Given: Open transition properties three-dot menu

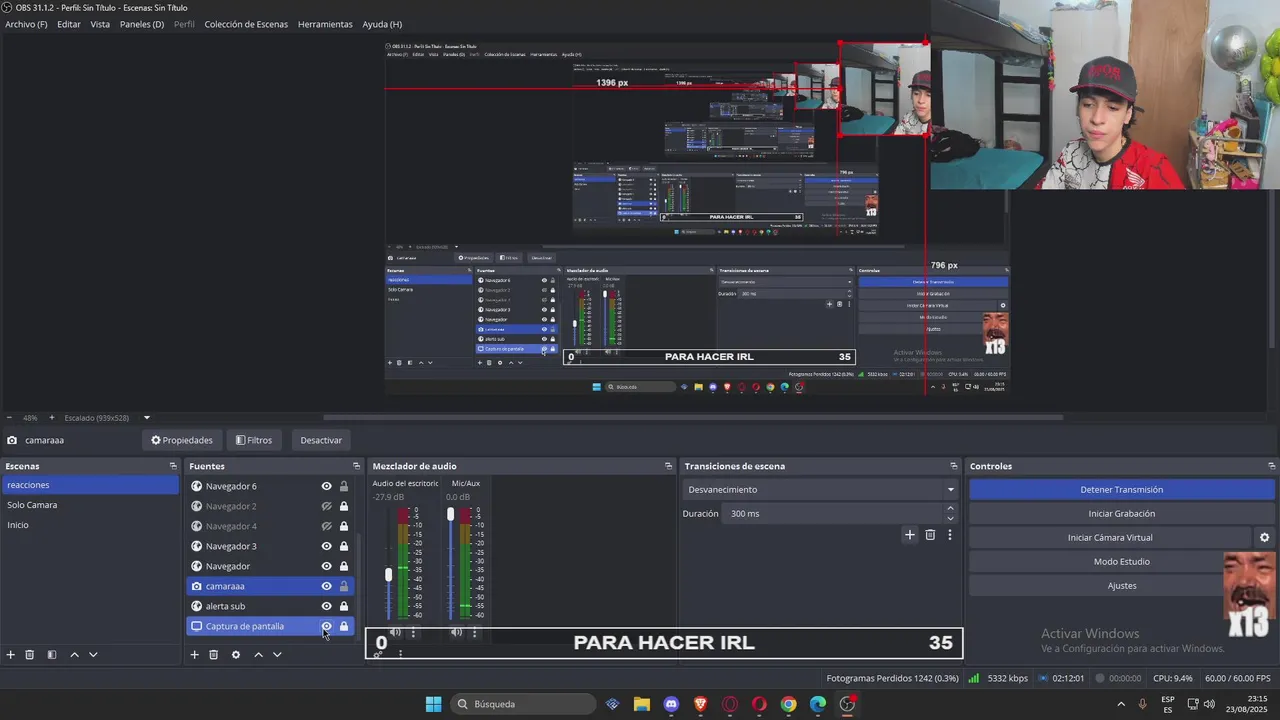Looking at the screenshot, I should coord(950,535).
